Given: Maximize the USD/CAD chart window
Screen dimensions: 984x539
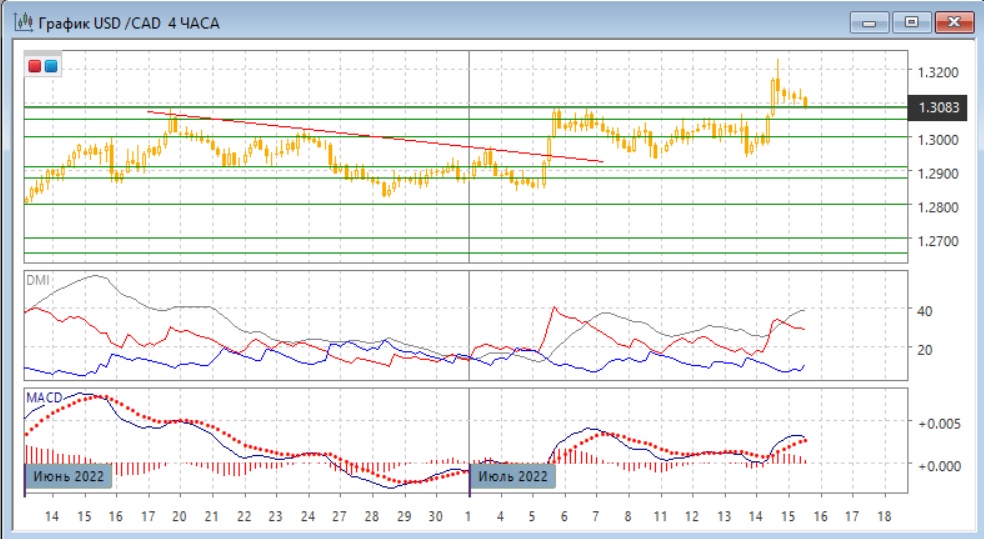Looking at the screenshot, I should (x=911, y=23).
